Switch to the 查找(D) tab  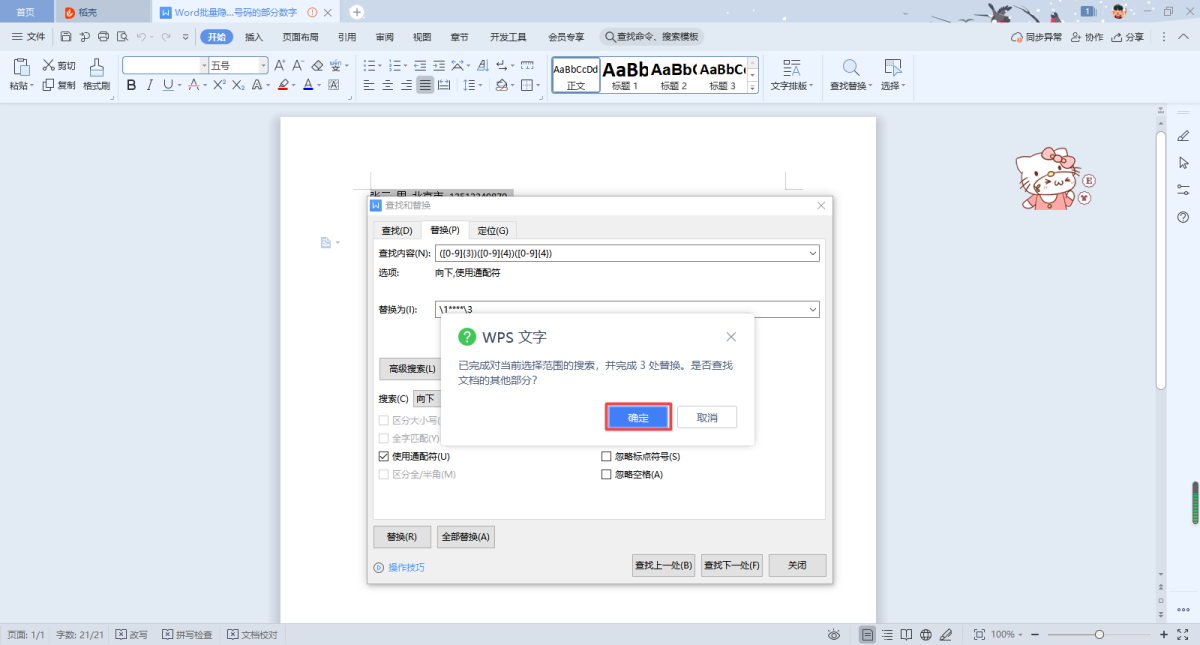point(397,231)
